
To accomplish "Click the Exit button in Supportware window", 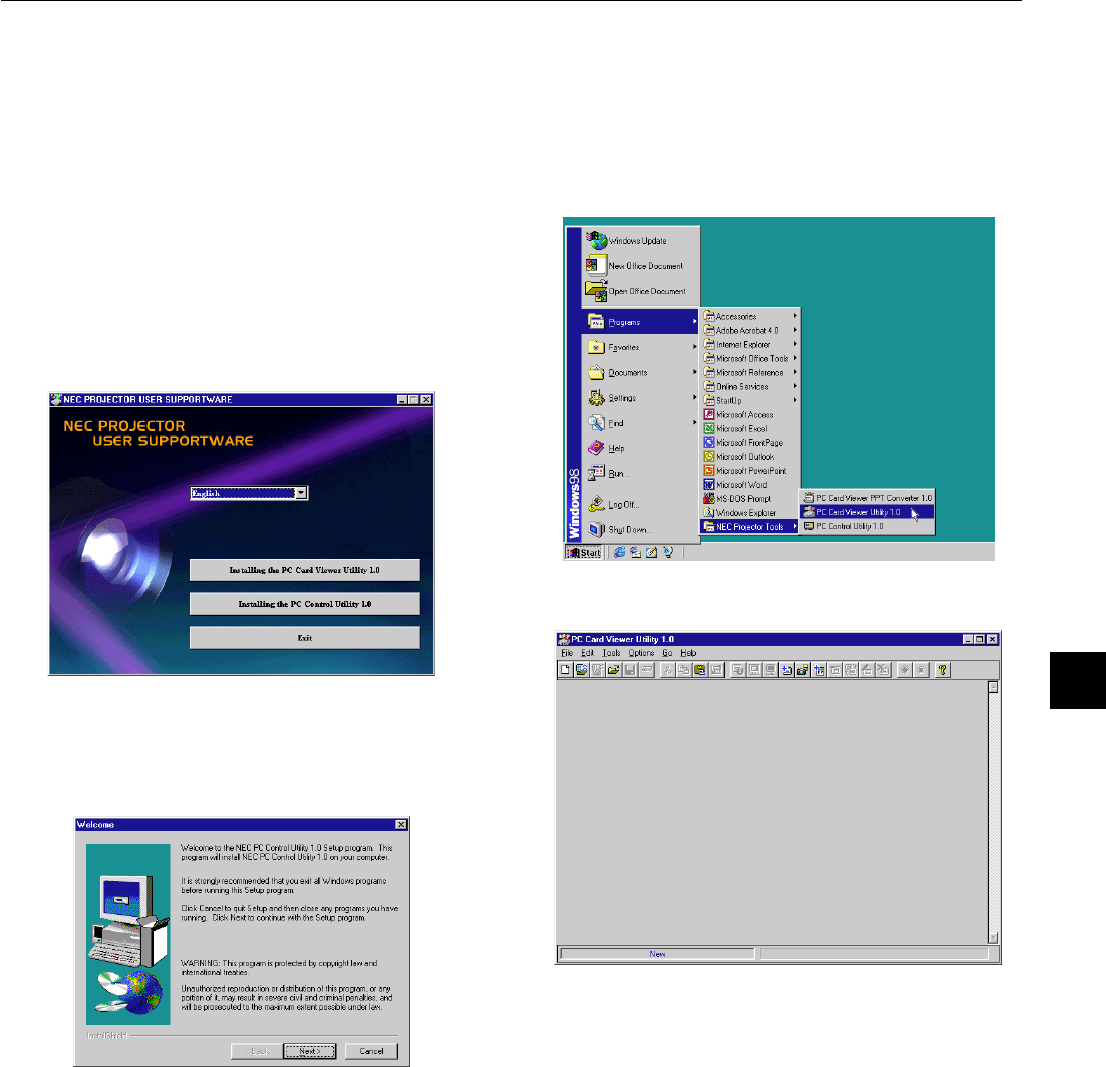I will click(305, 638).
